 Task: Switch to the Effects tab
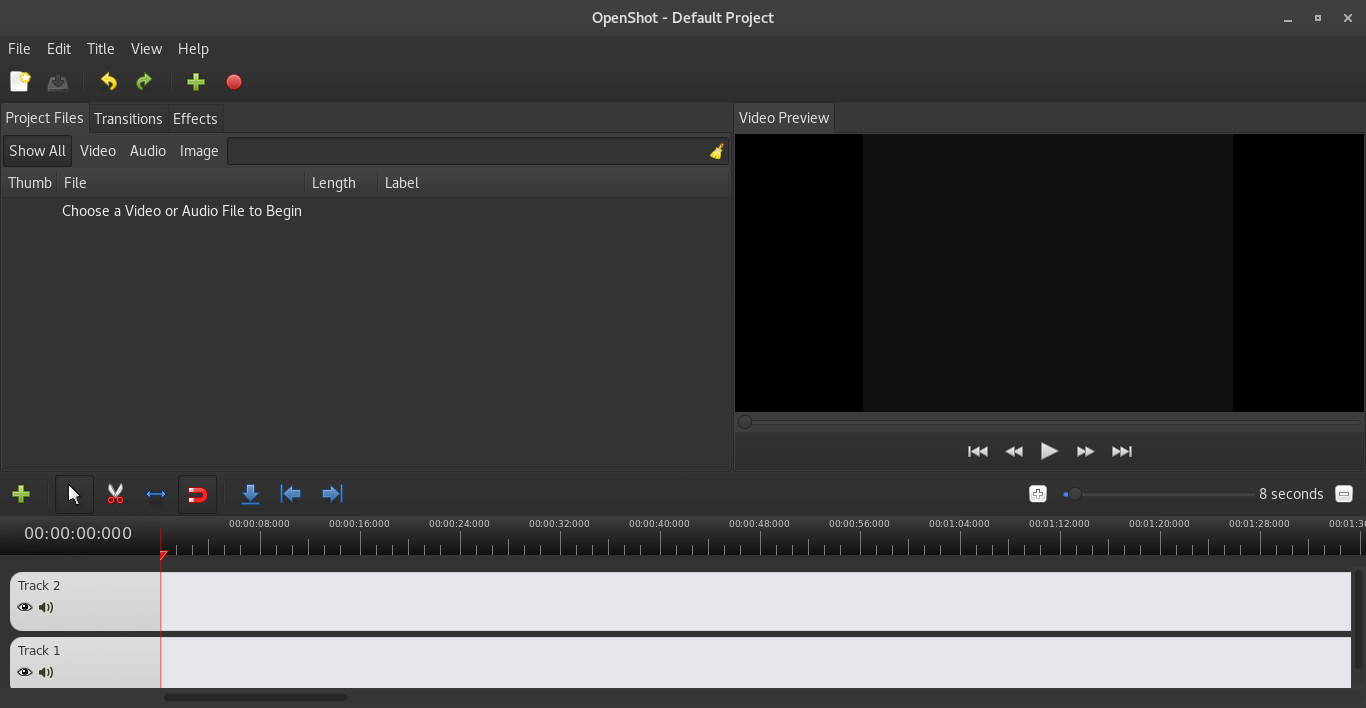click(x=195, y=119)
